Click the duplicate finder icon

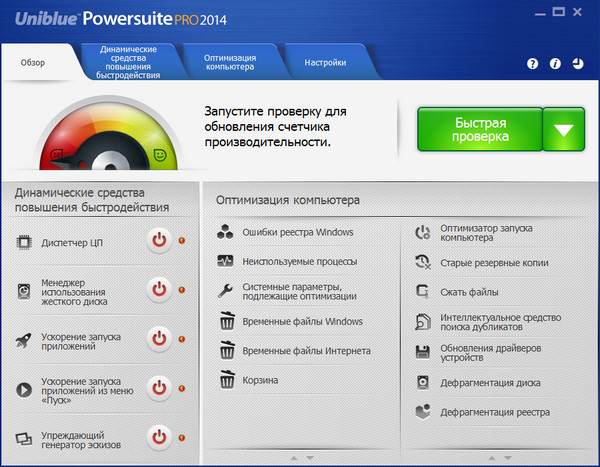(423, 322)
